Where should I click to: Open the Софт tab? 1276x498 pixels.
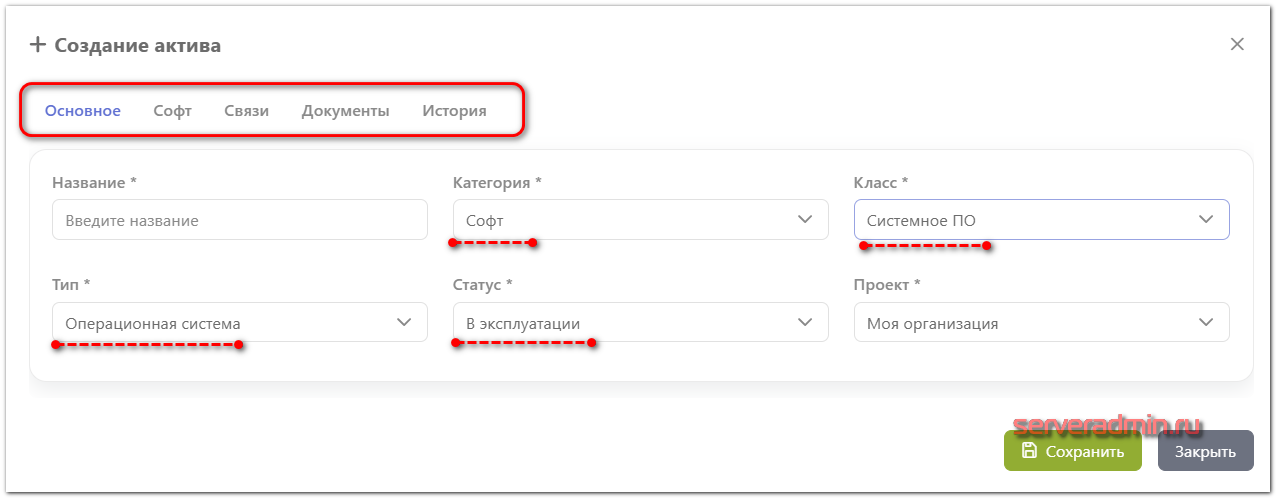(x=172, y=111)
